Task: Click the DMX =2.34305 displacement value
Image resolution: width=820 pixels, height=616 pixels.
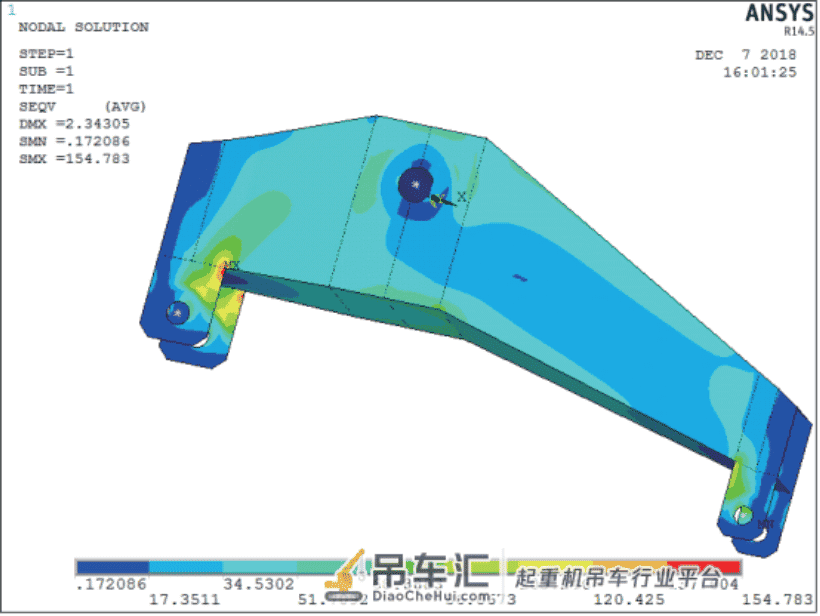Action: coord(74,123)
